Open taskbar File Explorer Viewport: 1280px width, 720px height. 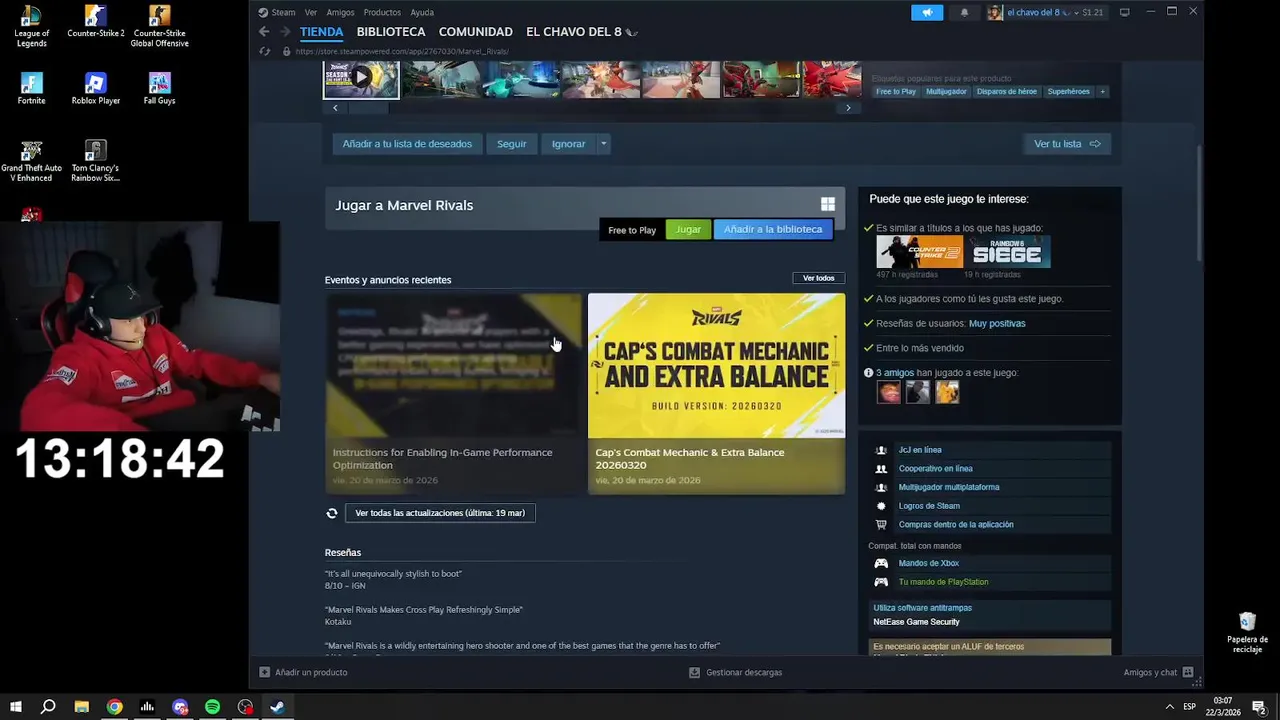click(x=82, y=707)
